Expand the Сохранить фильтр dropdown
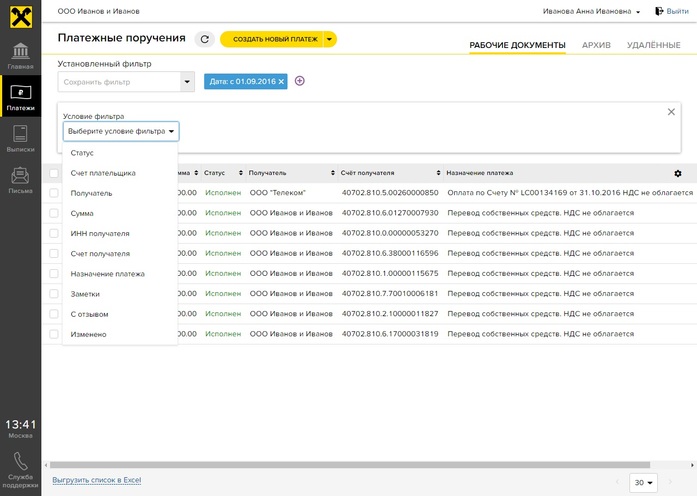The height and width of the screenshot is (496, 697). coord(187,82)
